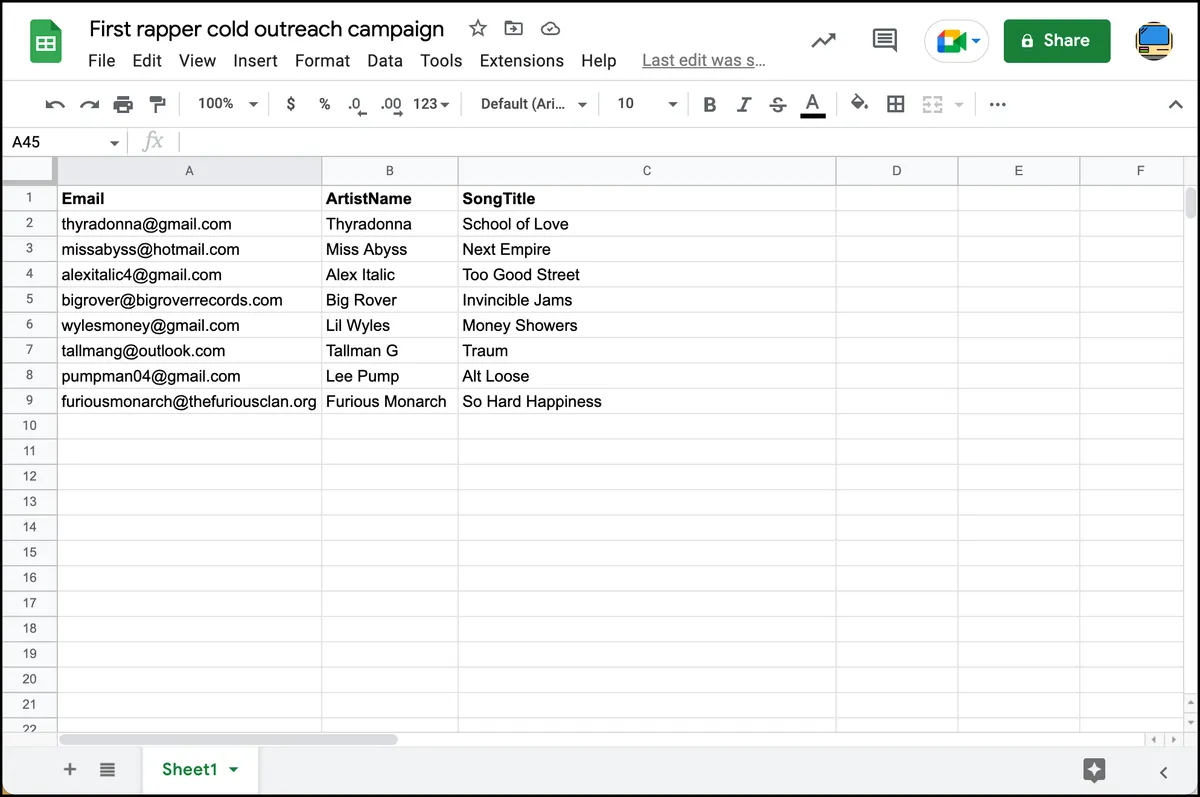
Task: Click the cell Too Good Street
Action: [647, 274]
